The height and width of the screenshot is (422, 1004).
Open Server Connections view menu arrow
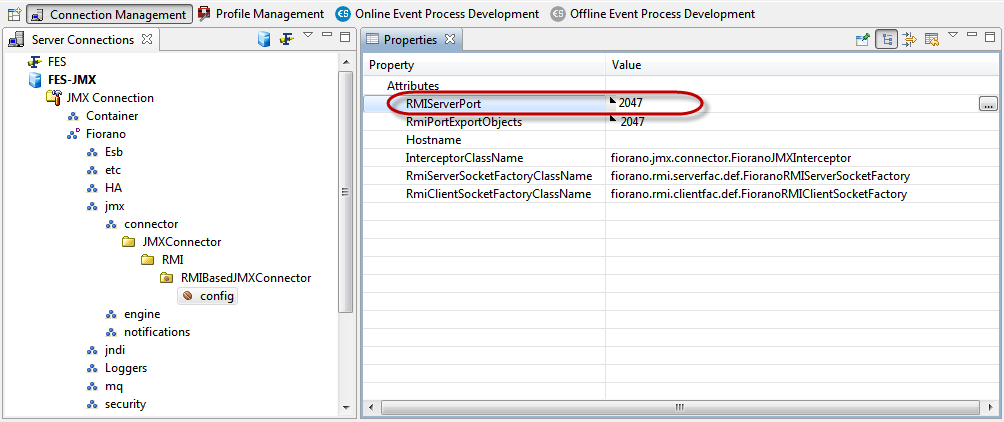(x=308, y=36)
